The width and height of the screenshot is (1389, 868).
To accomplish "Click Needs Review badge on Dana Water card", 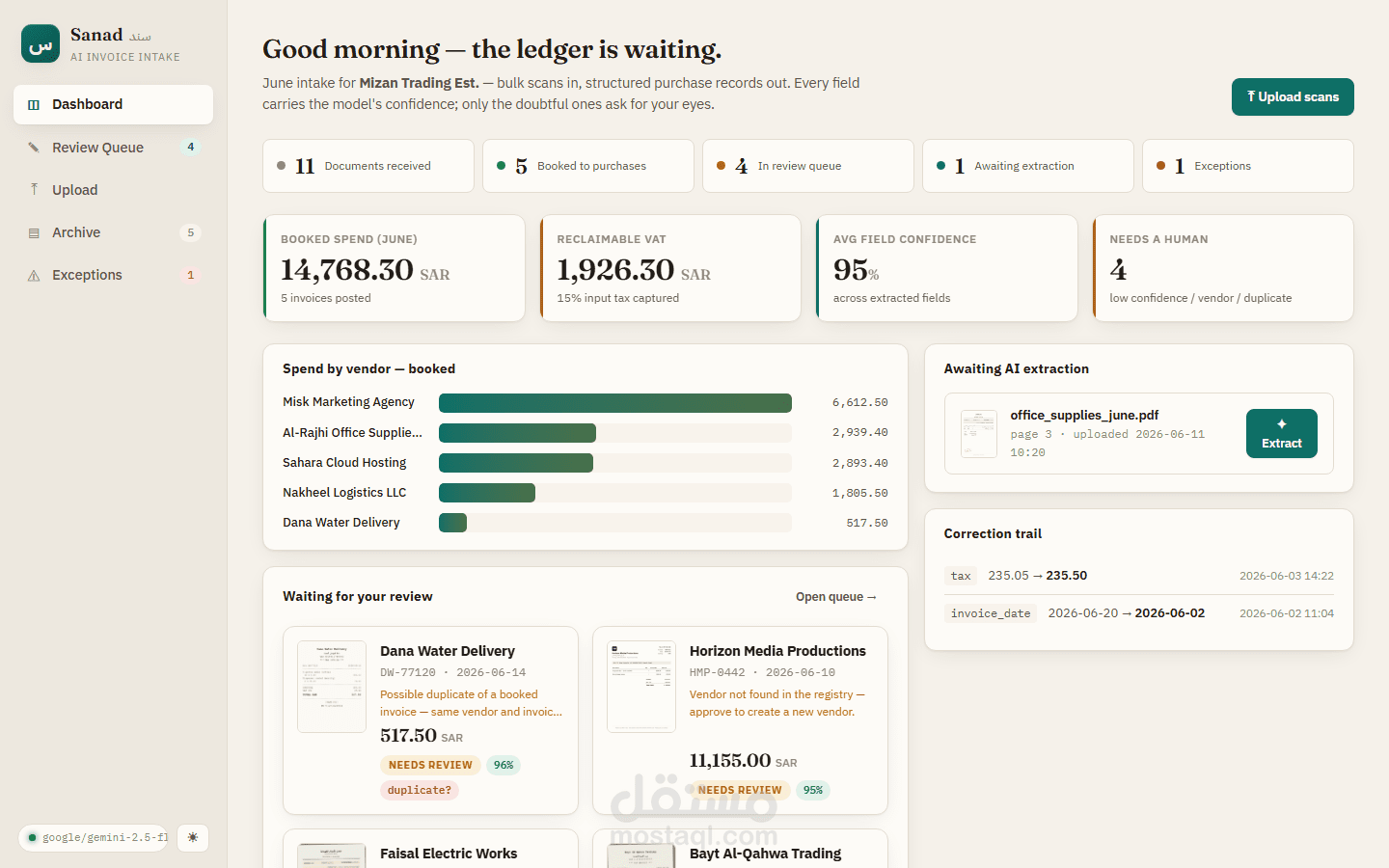I will (430, 765).
